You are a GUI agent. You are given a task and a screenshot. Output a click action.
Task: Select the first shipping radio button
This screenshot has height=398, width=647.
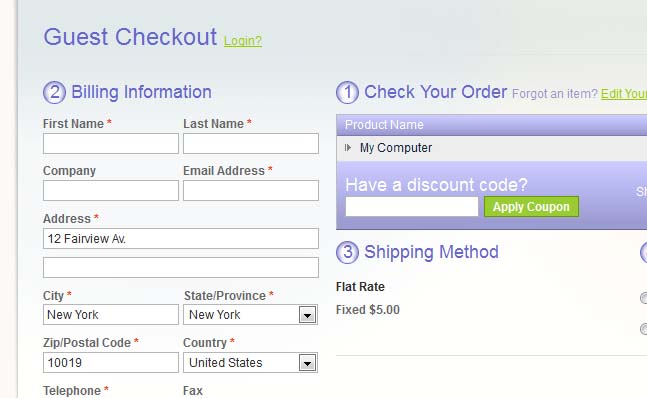pyautogui.click(x=644, y=298)
